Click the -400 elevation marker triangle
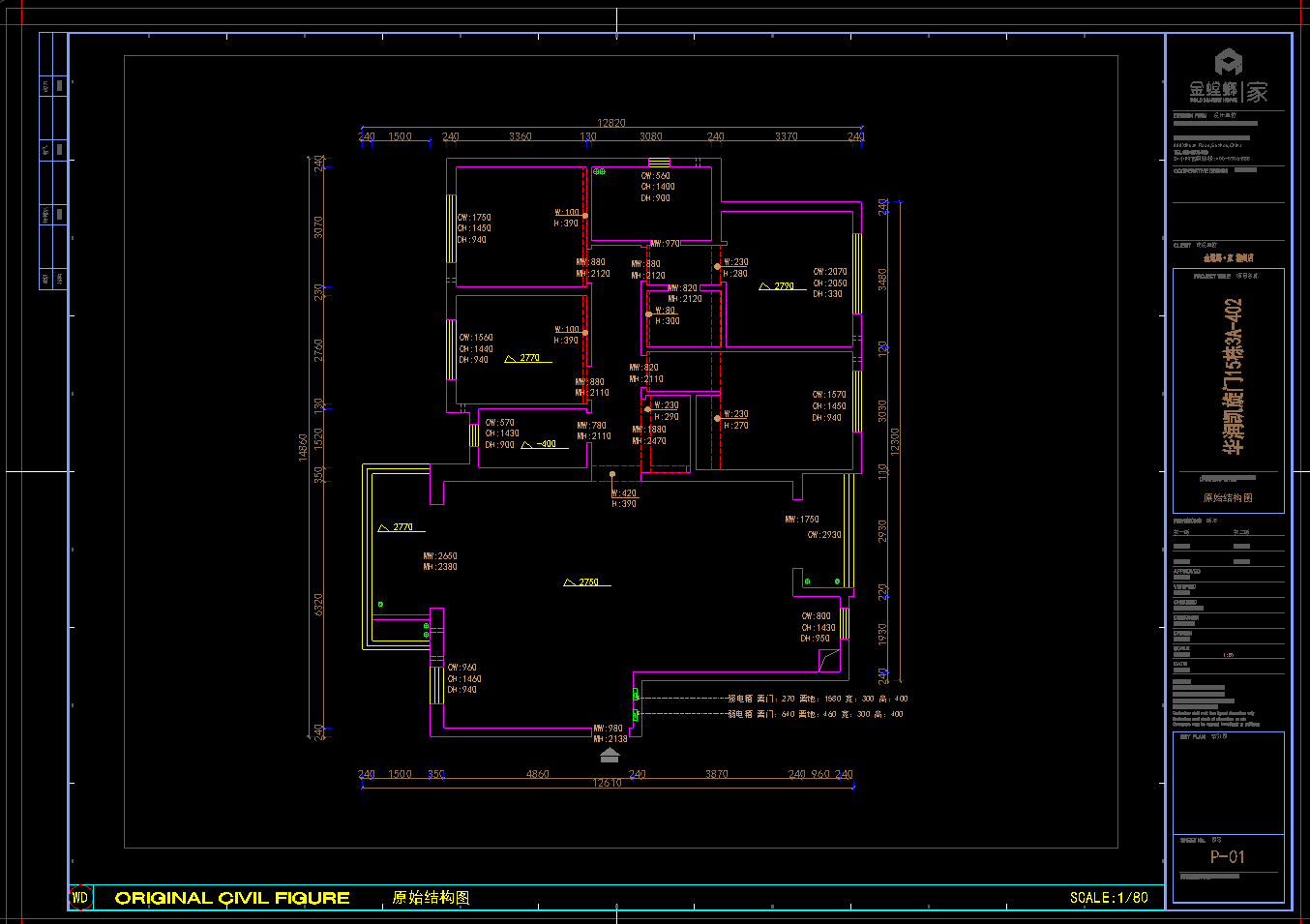Viewport: 1310px width, 924px height. 526,445
